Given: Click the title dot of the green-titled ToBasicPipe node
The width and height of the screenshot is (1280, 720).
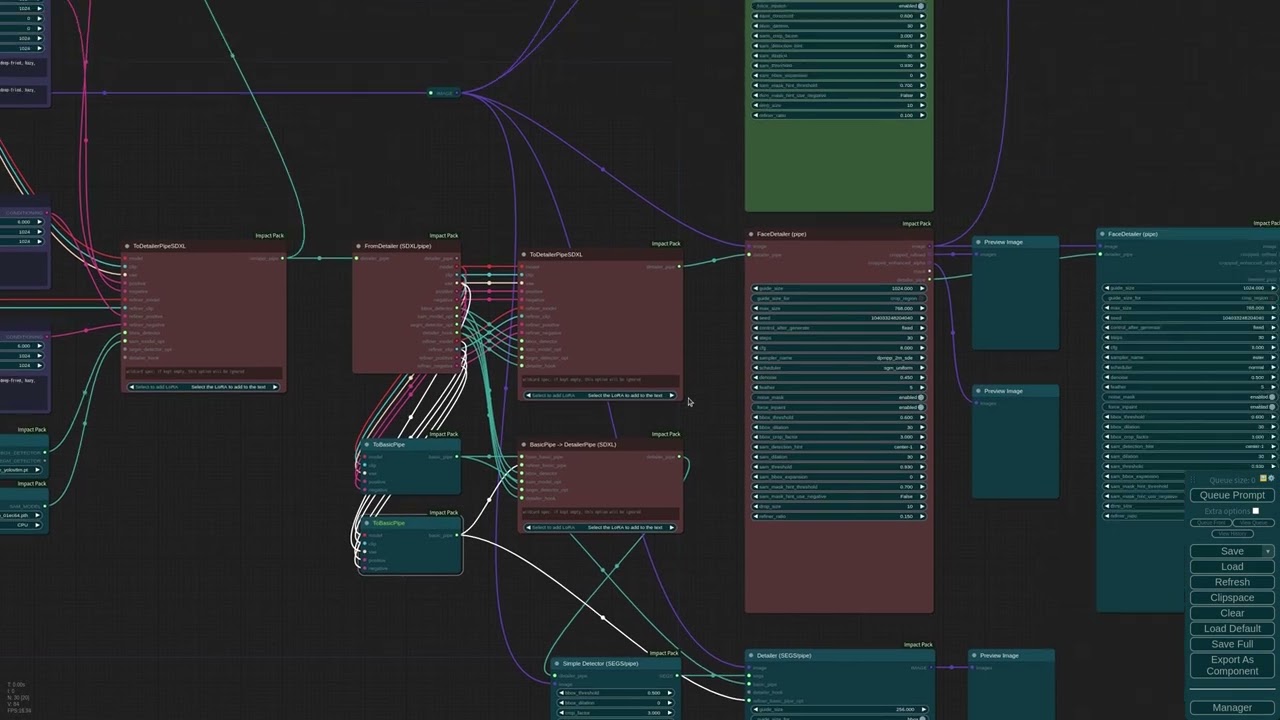Looking at the screenshot, I should point(367,523).
